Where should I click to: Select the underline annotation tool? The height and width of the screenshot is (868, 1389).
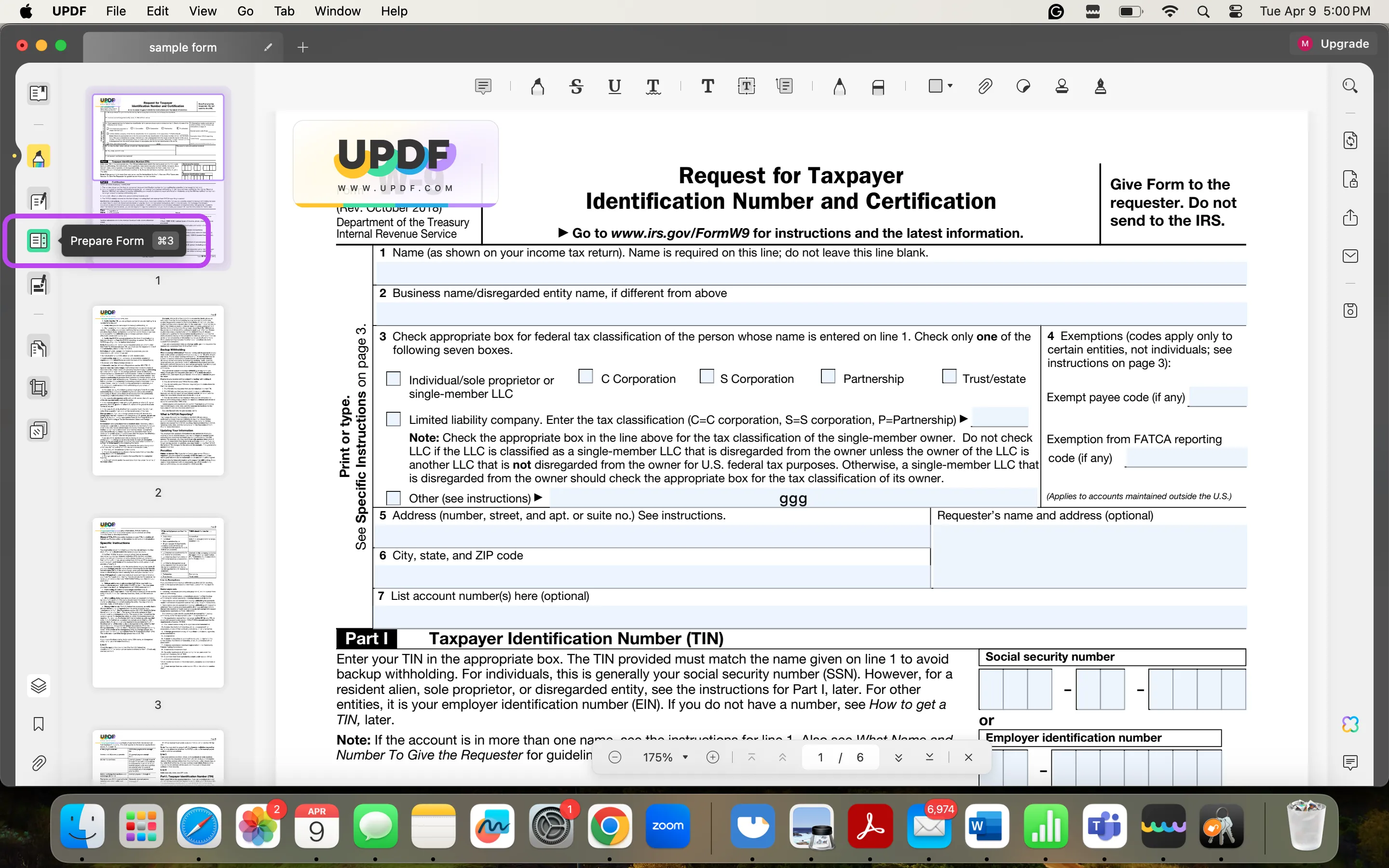(615, 86)
